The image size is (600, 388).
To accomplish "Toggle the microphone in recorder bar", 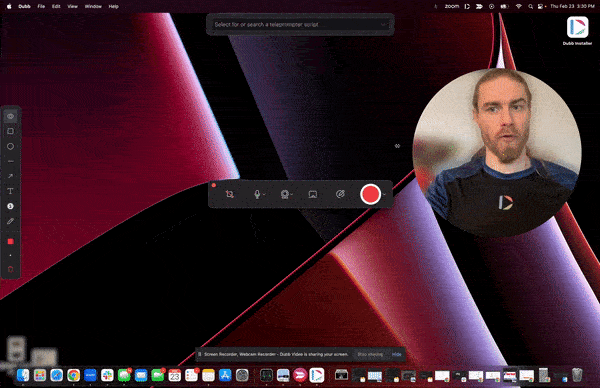I will (257, 194).
